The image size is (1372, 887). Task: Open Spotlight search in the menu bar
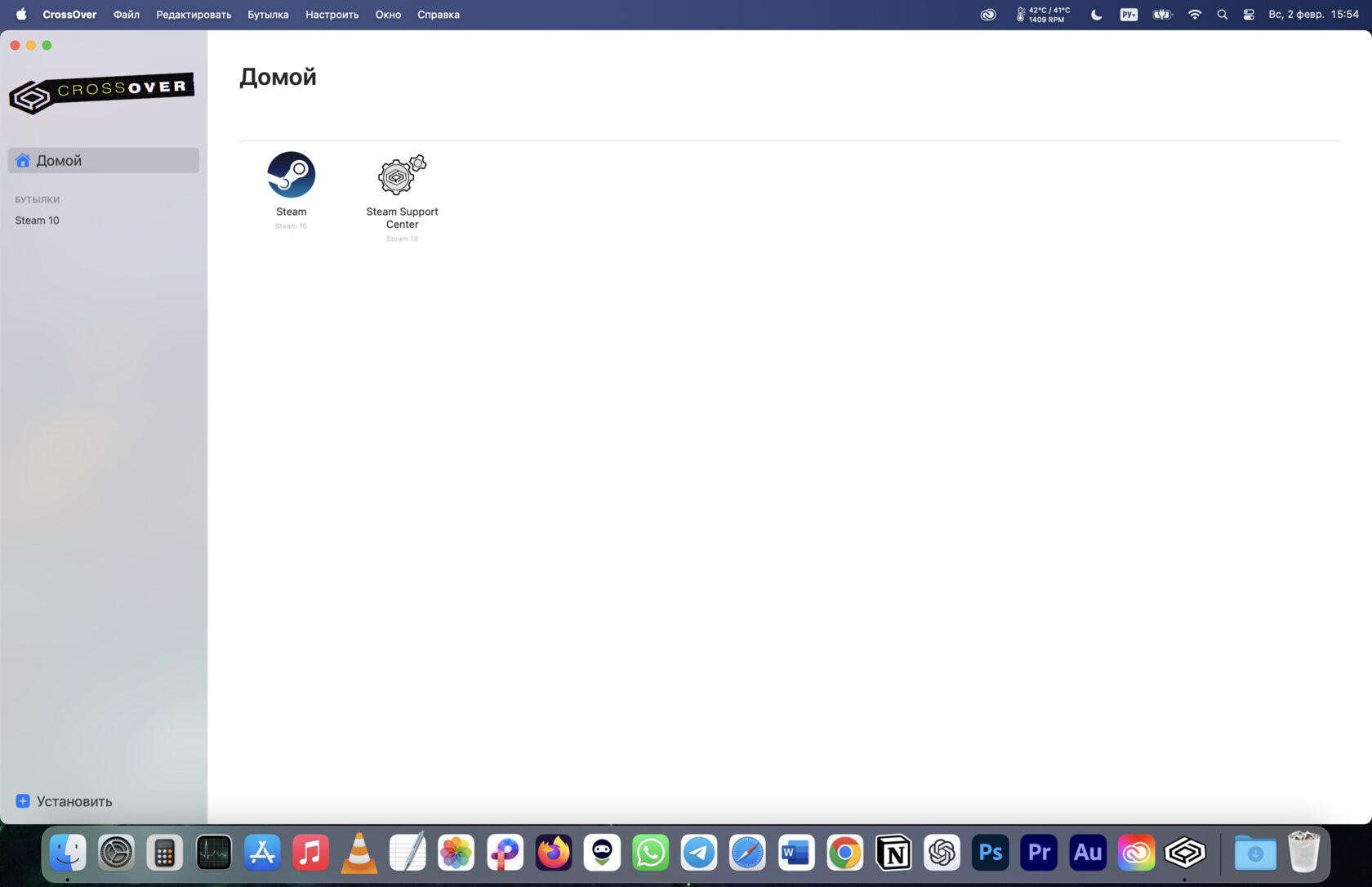pyautogui.click(x=1223, y=15)
